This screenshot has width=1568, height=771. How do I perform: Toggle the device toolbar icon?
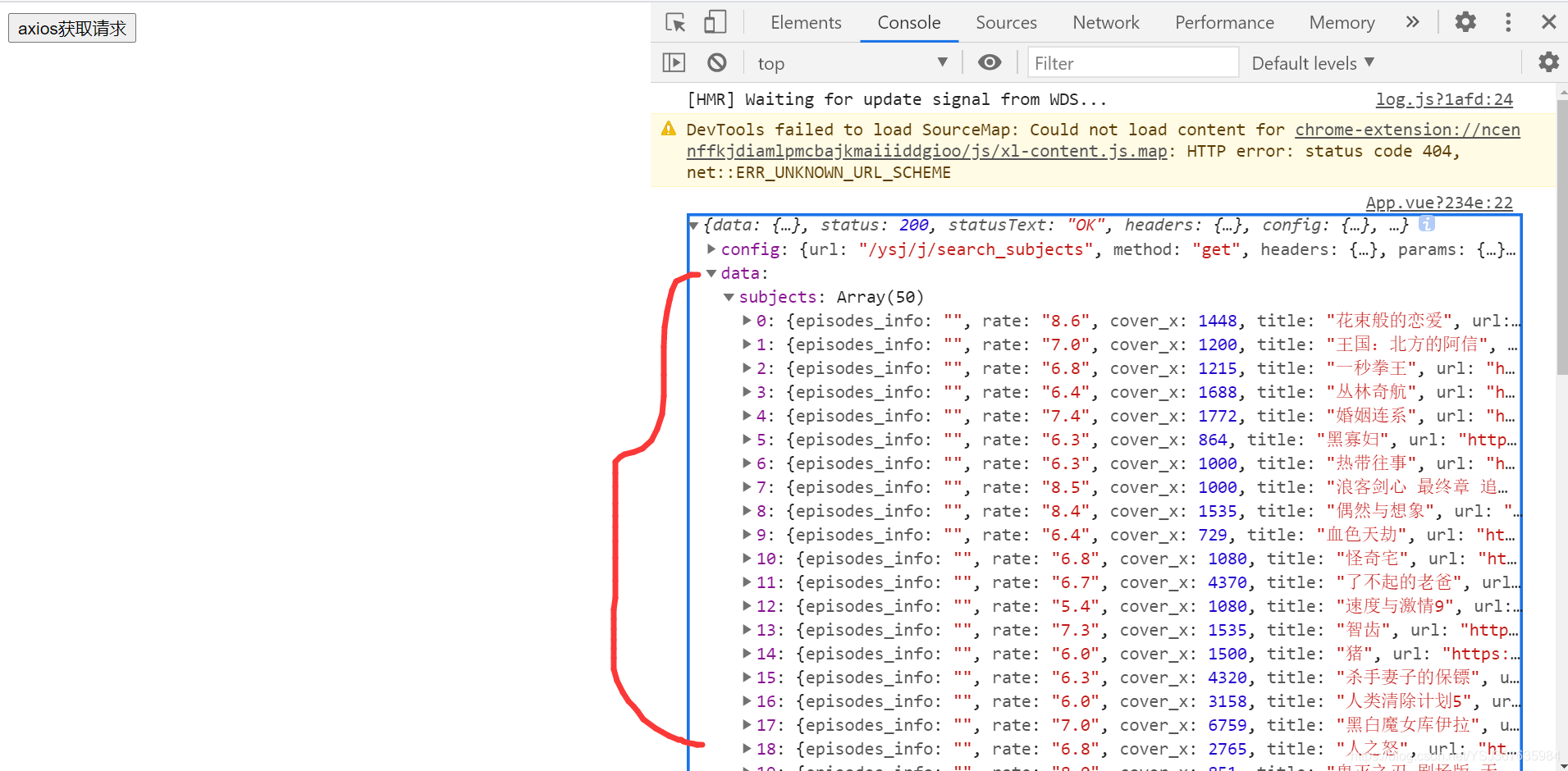pos(715,22)
